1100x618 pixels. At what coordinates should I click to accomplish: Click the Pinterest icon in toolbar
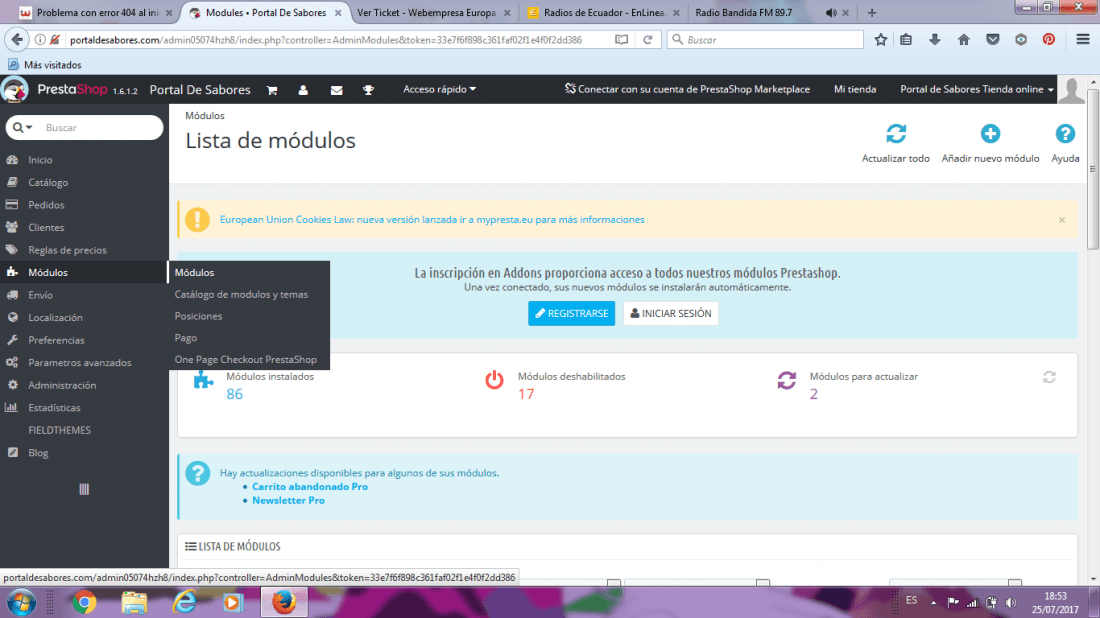tap(1048, 40)
